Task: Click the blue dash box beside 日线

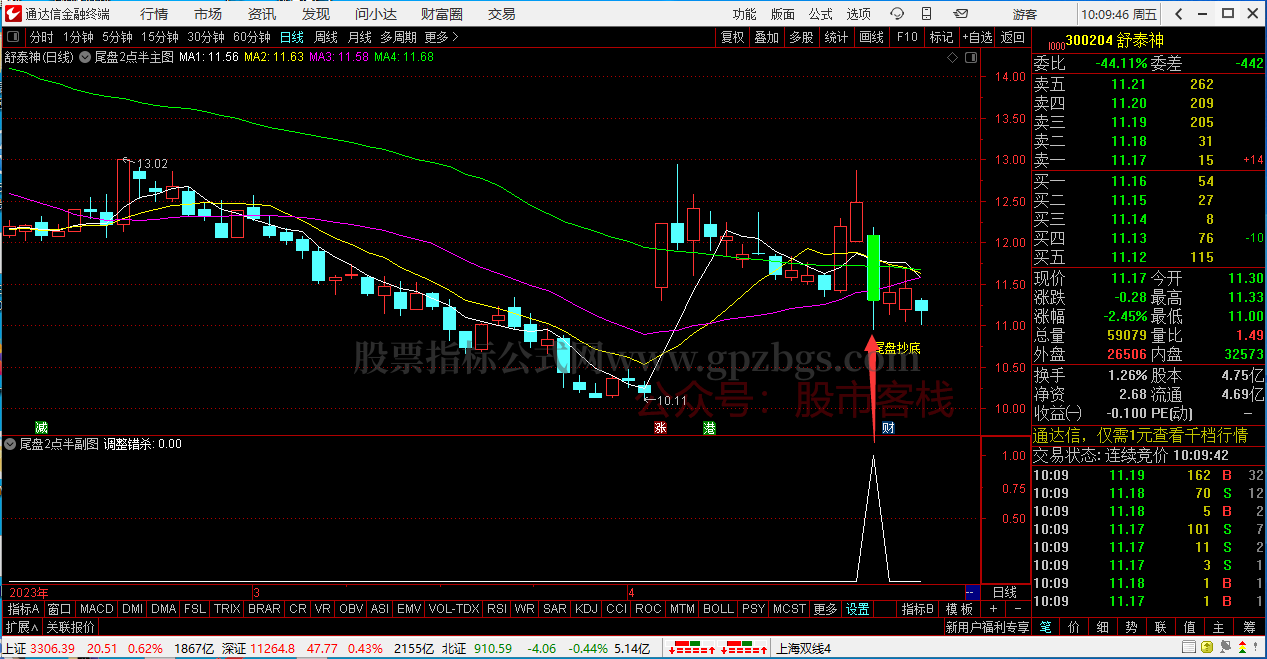Action: (970, 592)
